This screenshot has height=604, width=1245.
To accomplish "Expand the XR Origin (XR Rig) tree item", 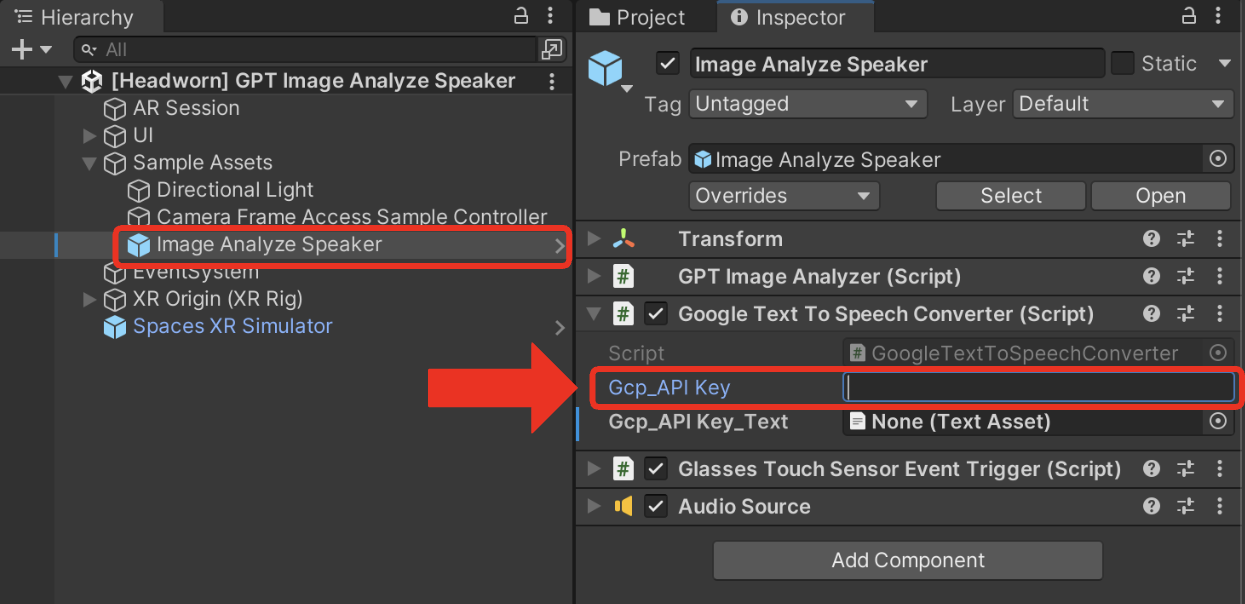I will [90, 299].
